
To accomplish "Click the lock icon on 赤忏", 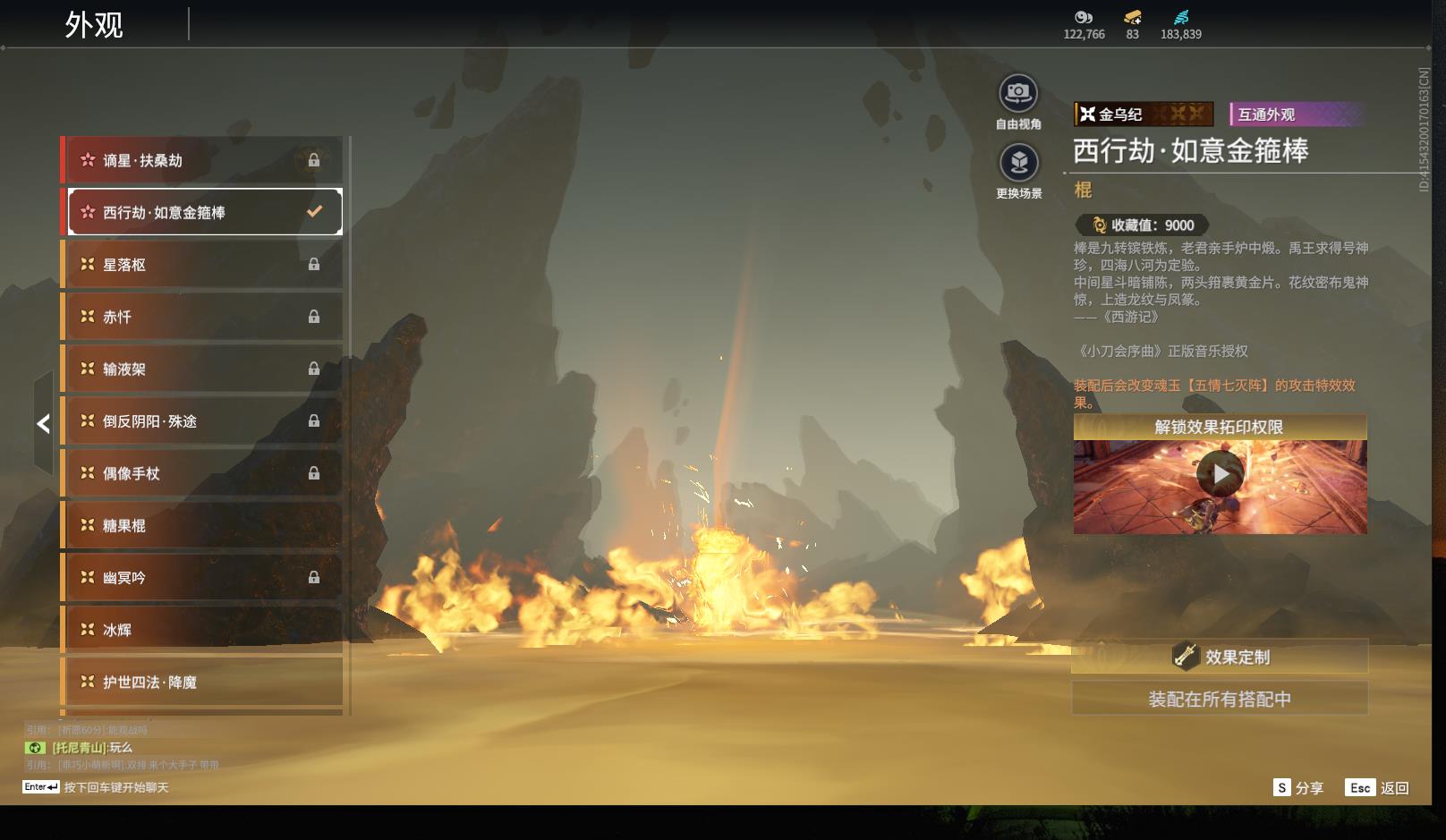I will tap(314, 317).
